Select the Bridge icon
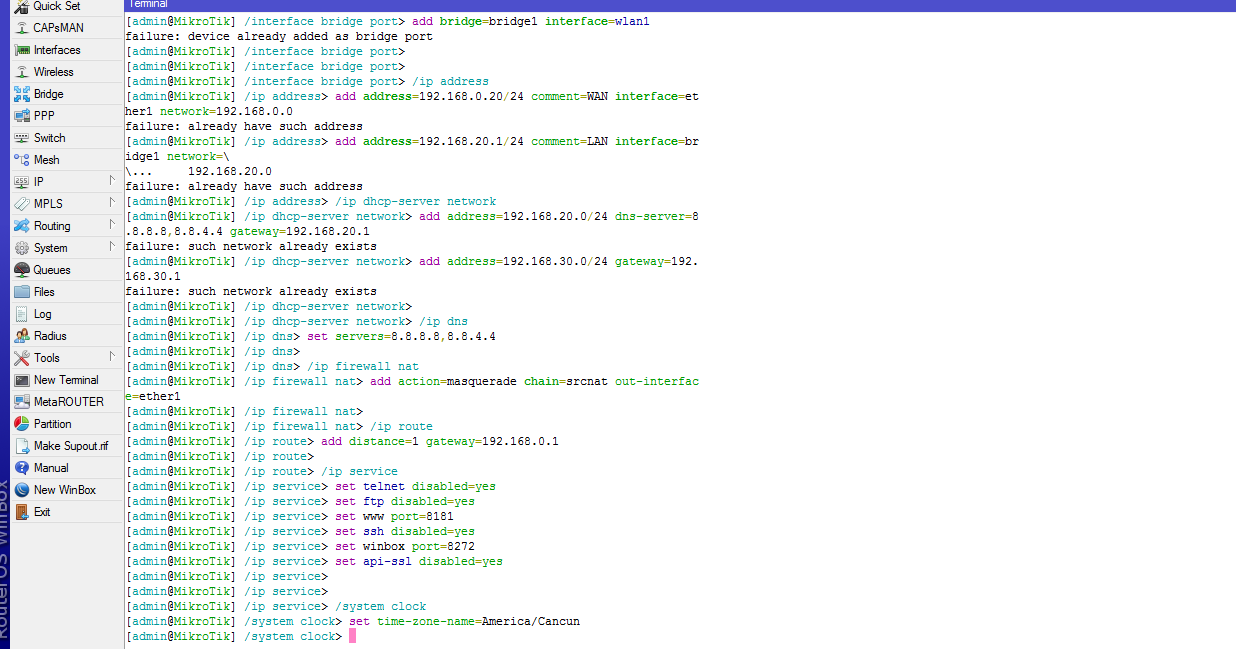 22,94
